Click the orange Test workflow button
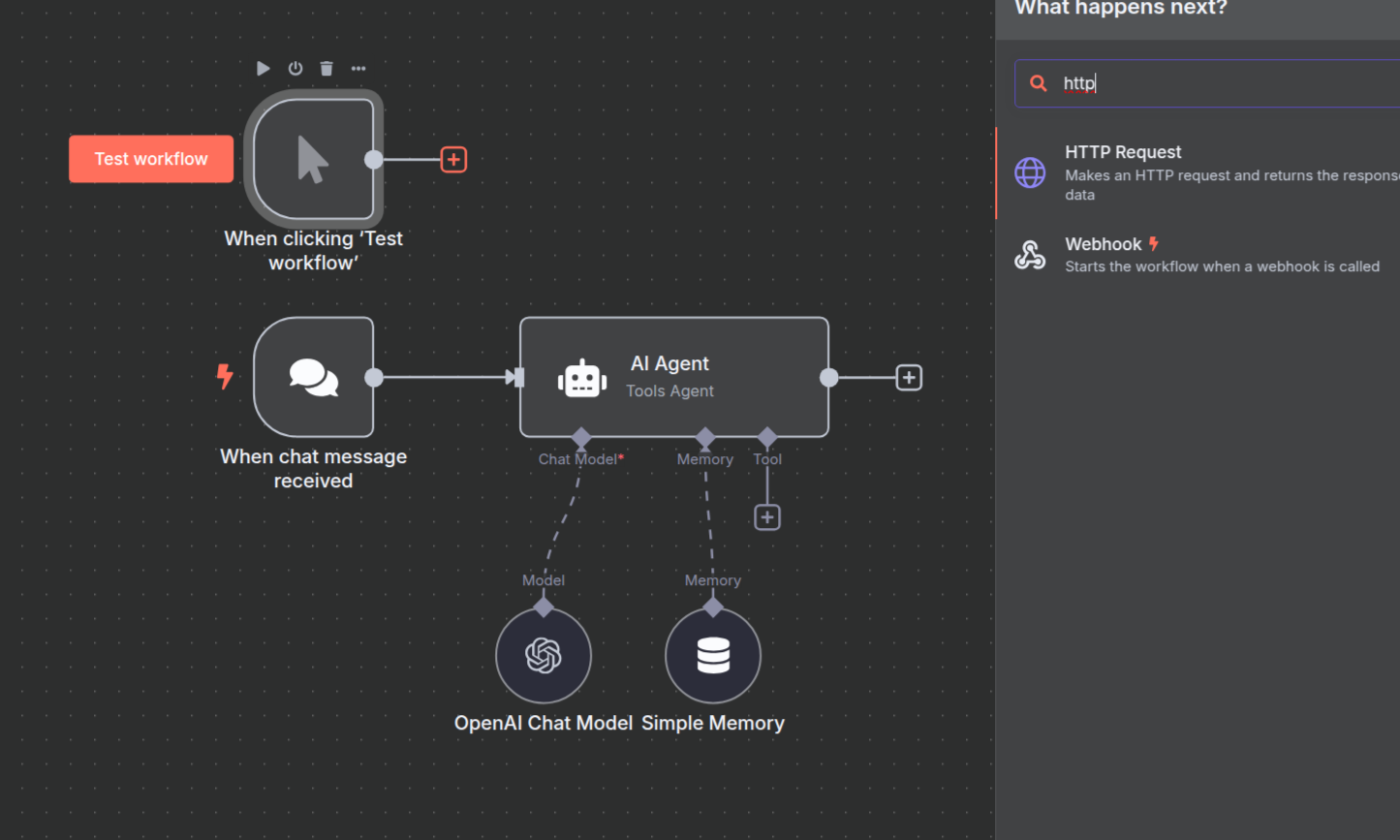The width and height of the screenshot is (1400, 840). 151,159
